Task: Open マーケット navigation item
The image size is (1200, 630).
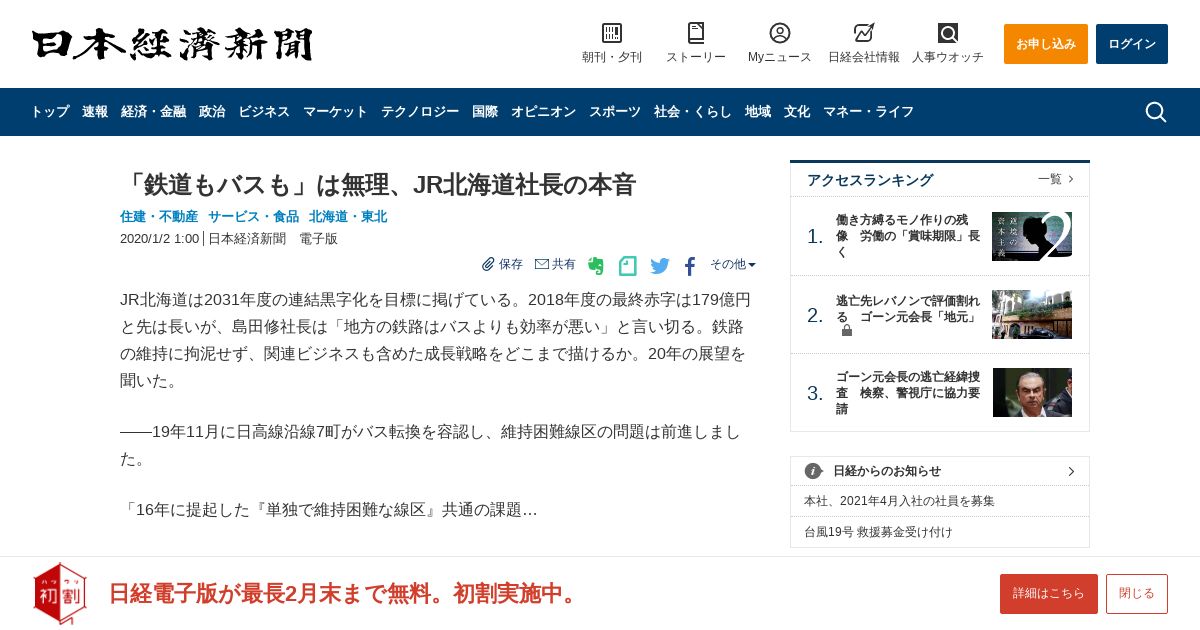Action: point(335,112)
